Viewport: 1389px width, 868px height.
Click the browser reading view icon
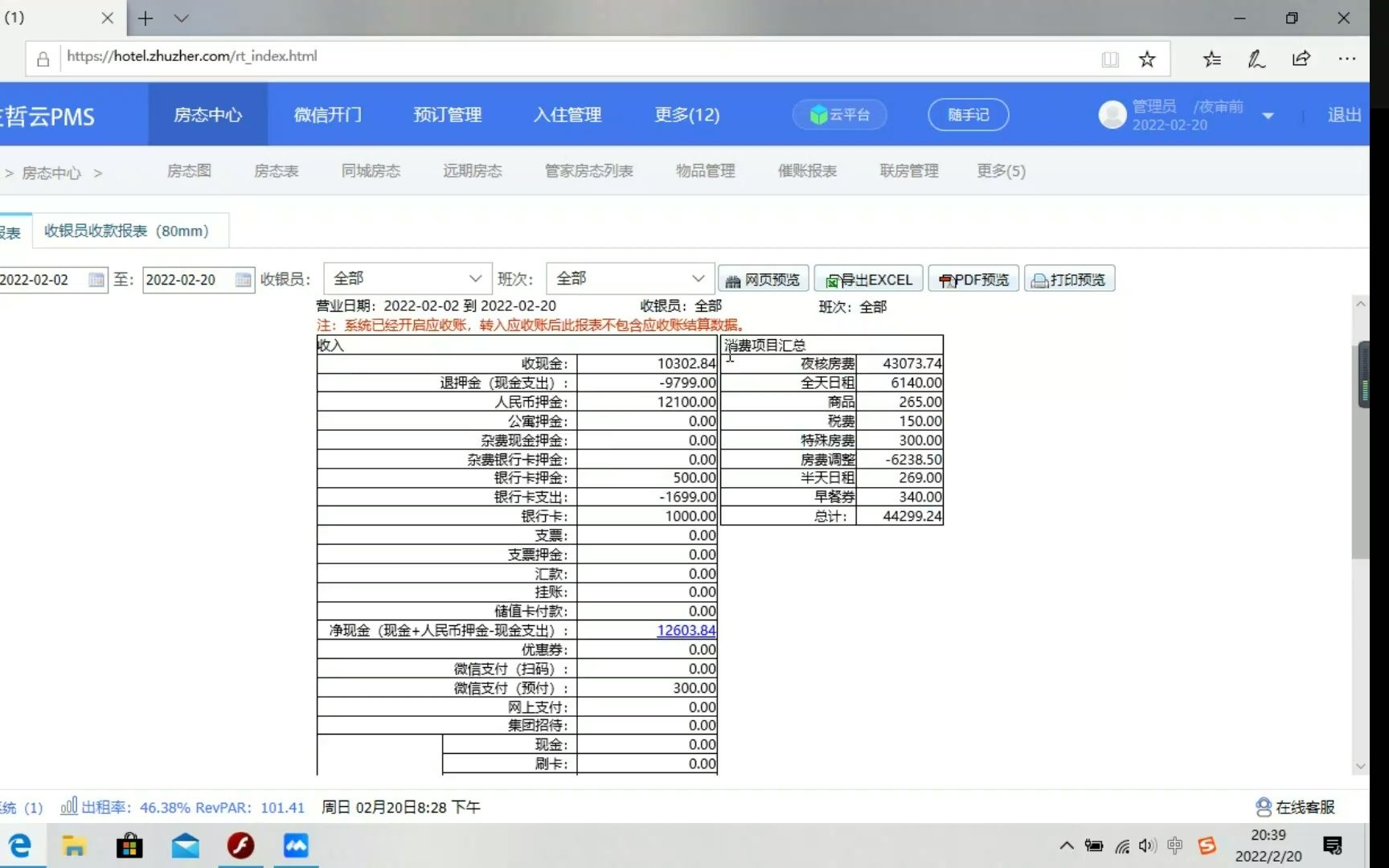point(1110,59)
